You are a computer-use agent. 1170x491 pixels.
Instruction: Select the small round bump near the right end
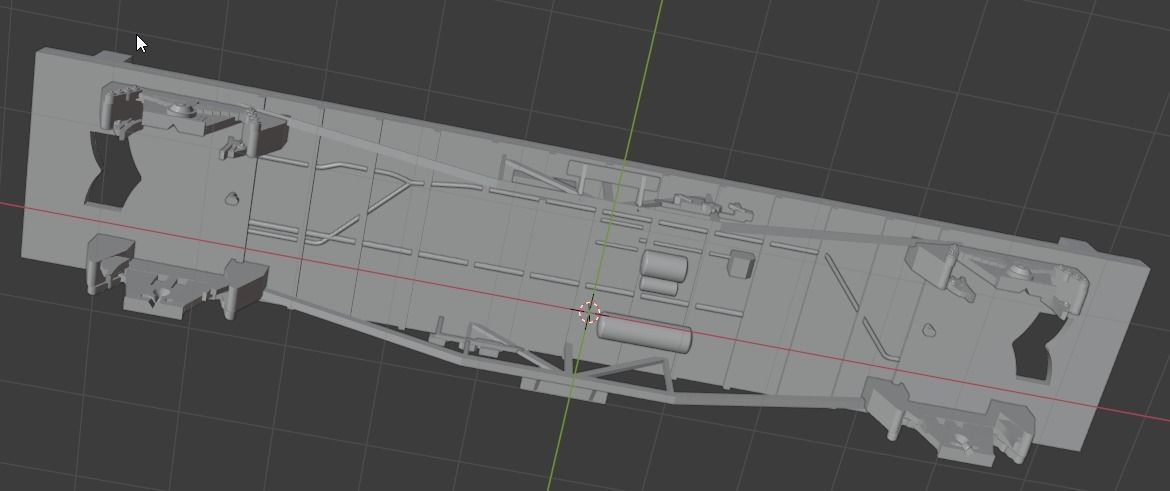pos(929,329)
